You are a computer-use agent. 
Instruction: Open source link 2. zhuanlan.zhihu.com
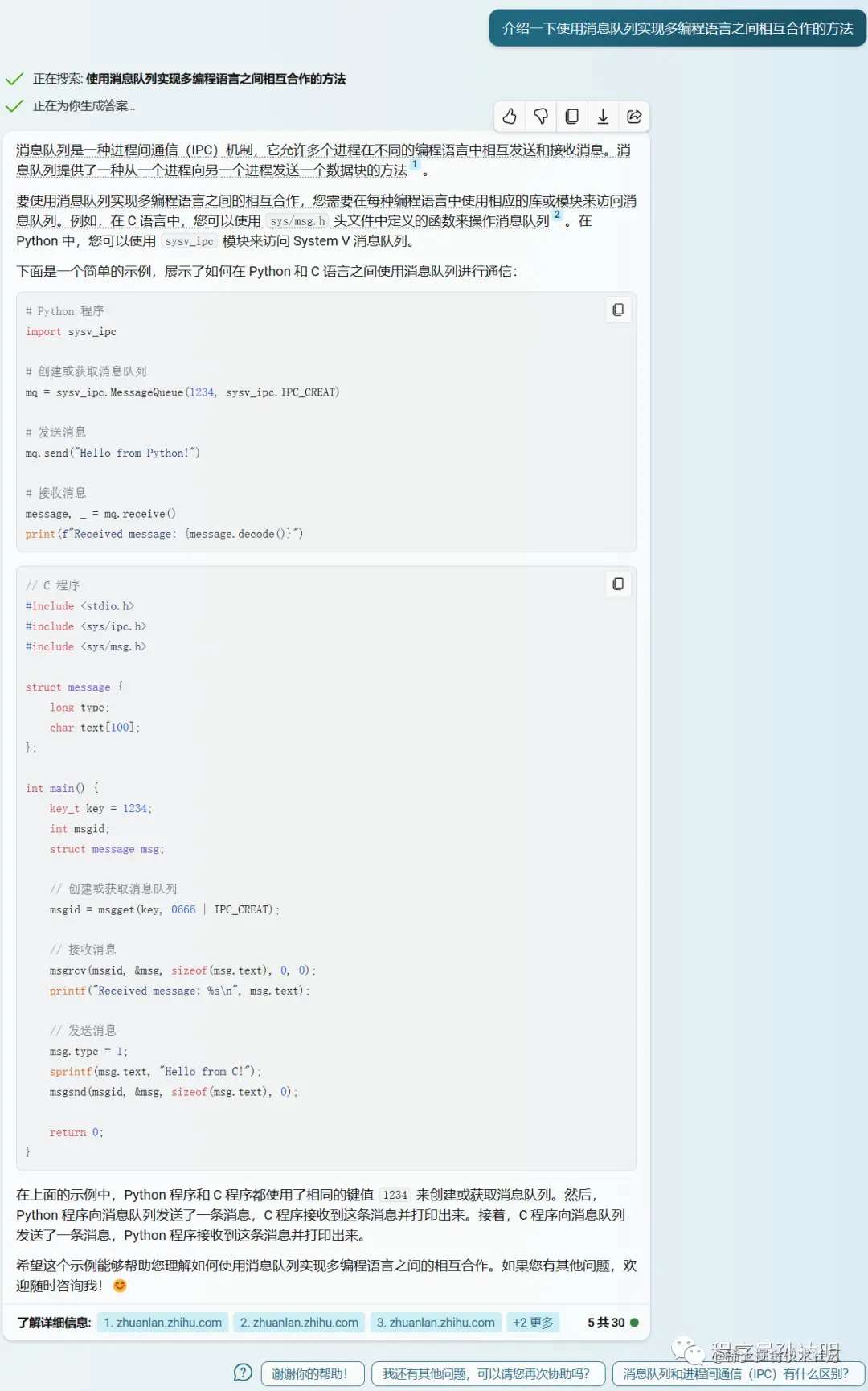(x=299, y=1323)
